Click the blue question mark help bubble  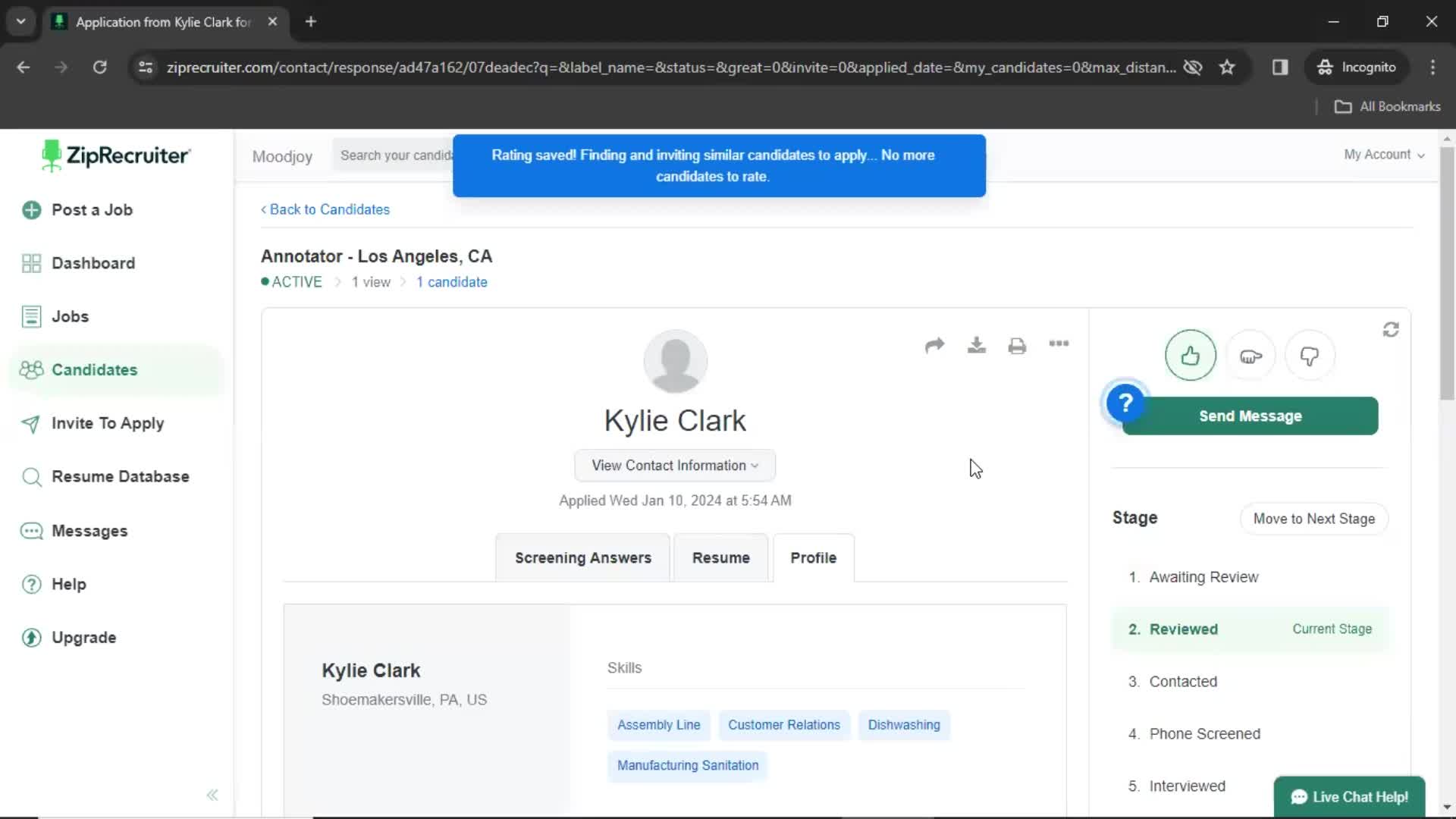[1125, 403]
